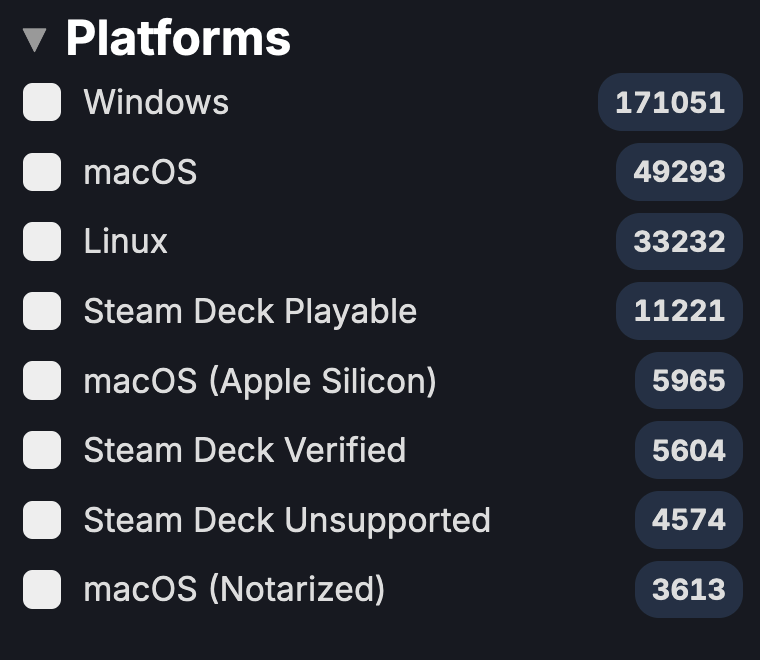Enable the macOS platform checkbox
The height and width of the screenshot is (660, 760).
point(42,172)
